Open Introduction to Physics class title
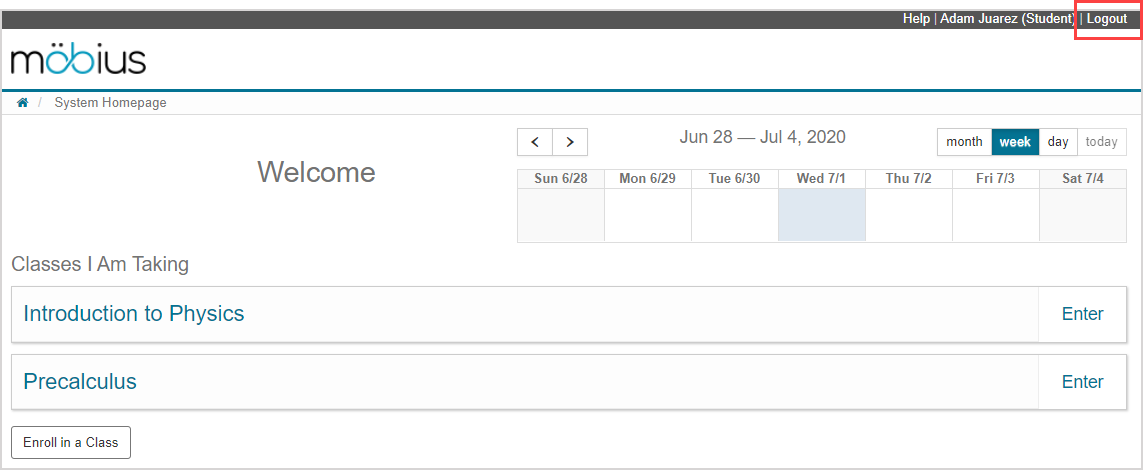The width and height of the screenshot is (1143, 470). [x=134, y=314]
